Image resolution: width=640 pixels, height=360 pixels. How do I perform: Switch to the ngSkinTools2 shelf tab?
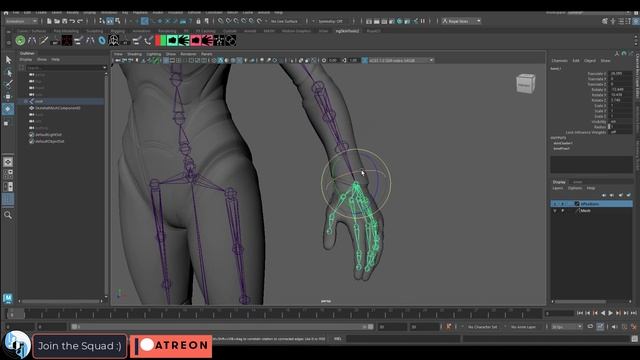(347, 31)
